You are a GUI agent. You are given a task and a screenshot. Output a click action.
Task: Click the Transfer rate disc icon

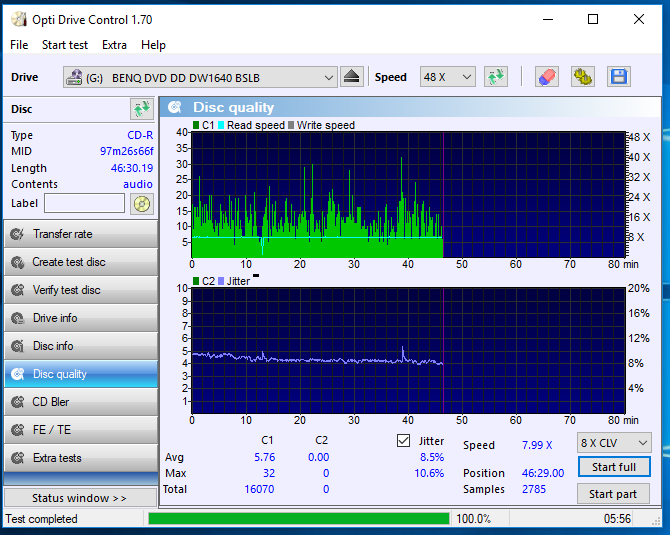click(x=18, y=234)
